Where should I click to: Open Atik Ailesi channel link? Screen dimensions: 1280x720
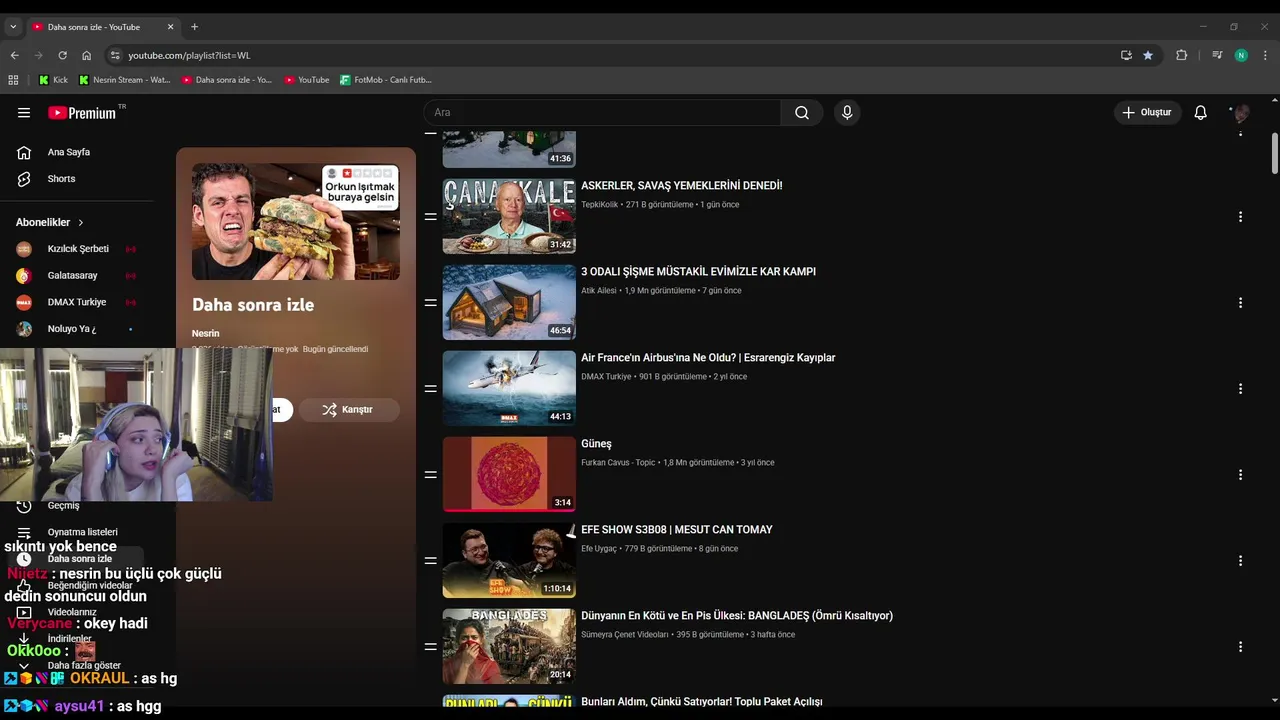(x=599, y=291)
